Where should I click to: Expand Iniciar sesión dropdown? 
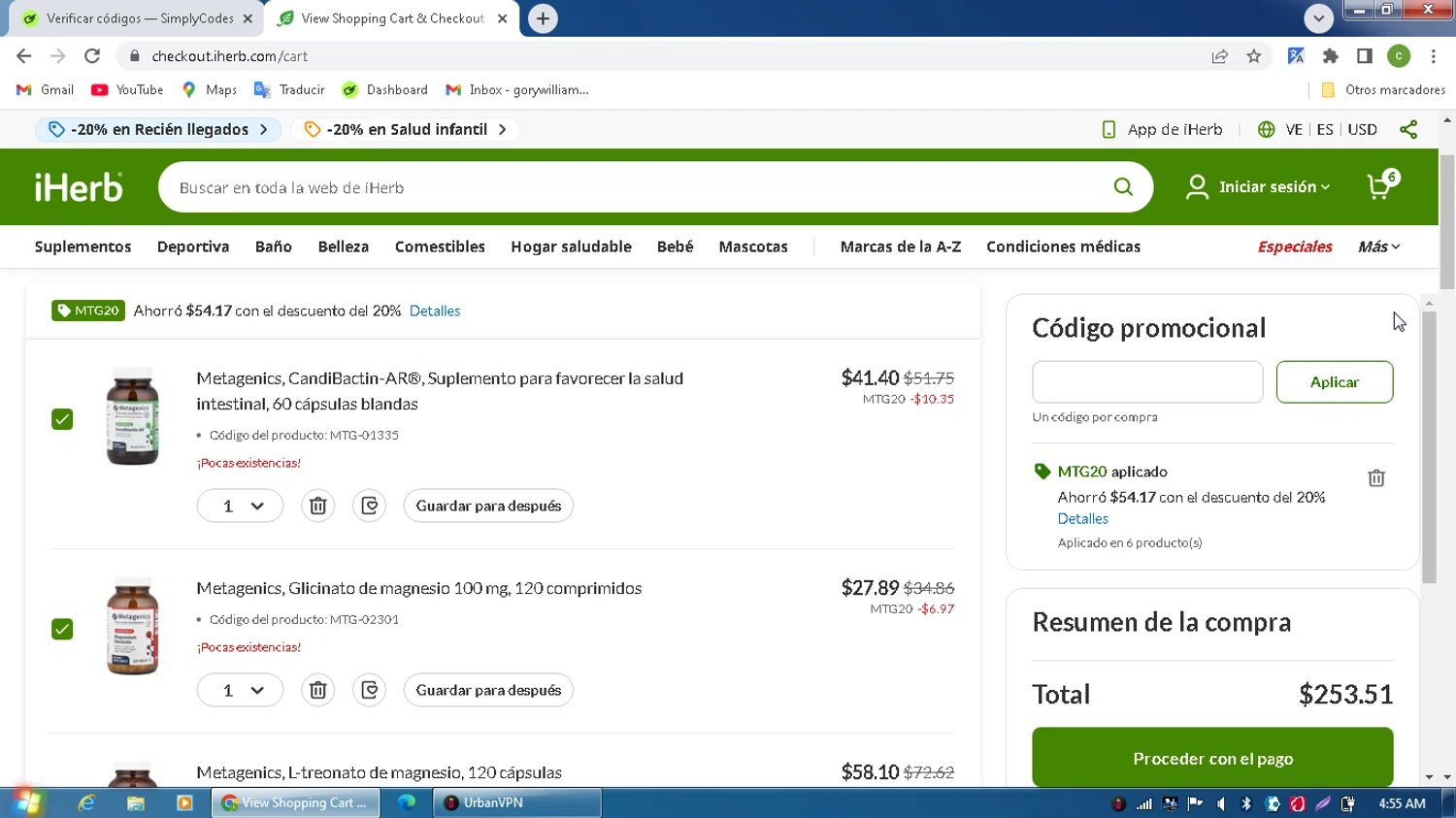click(x=1258, y=186)
